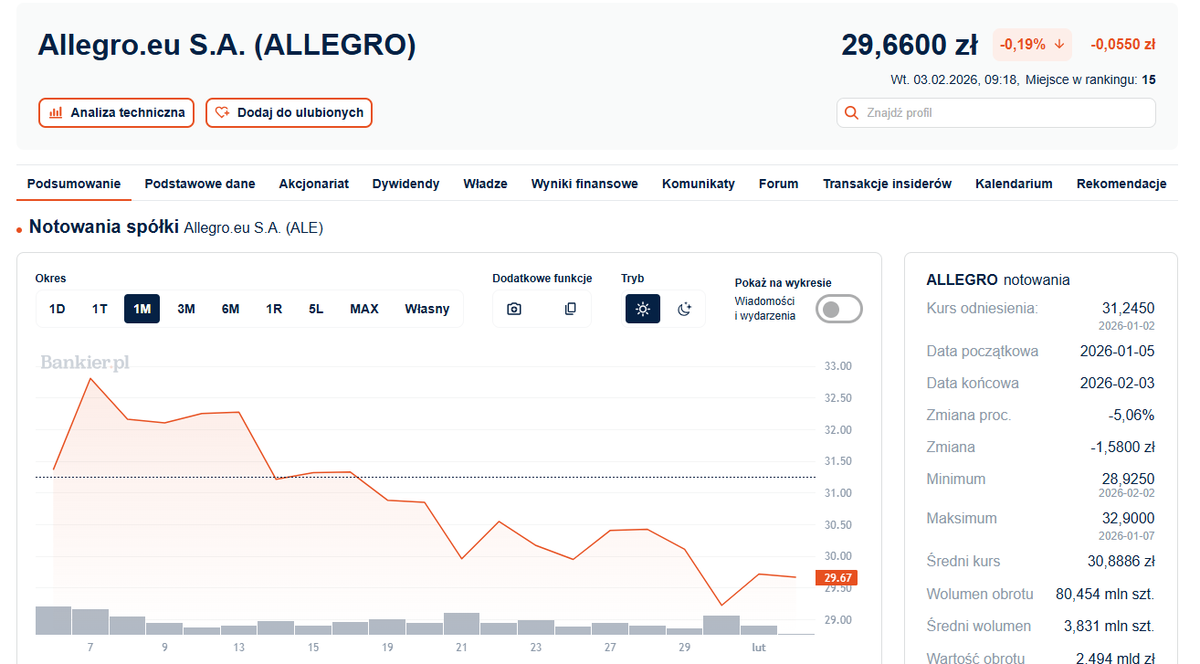This screenshot has width=1200, height=664.
Task: Click the Kurs odniesienia value 31,2450
Action: pos(1128,308)
